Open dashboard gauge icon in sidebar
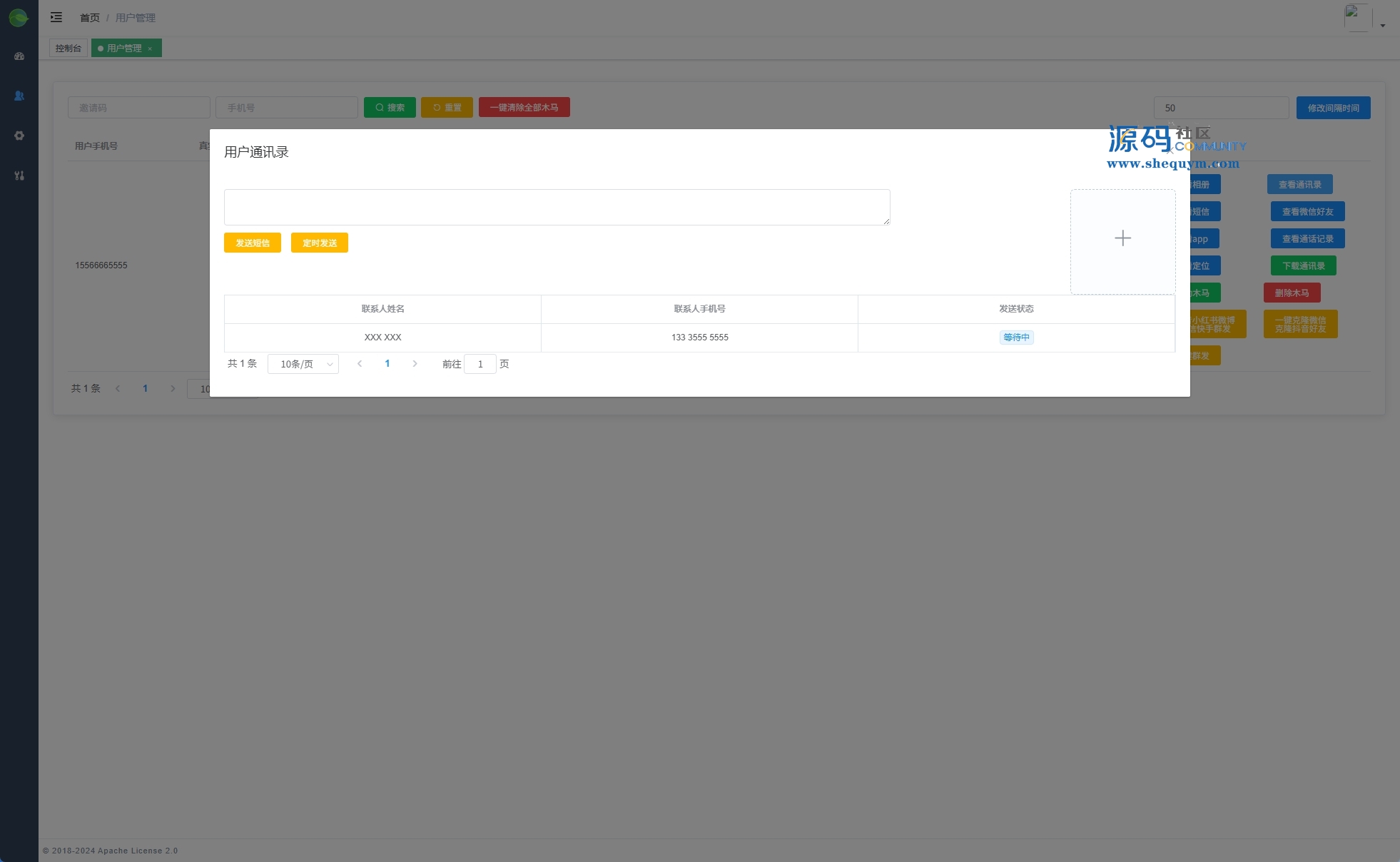Image resolution: width=1400 pixels, height=862 pixels. (x=19, y=56)
